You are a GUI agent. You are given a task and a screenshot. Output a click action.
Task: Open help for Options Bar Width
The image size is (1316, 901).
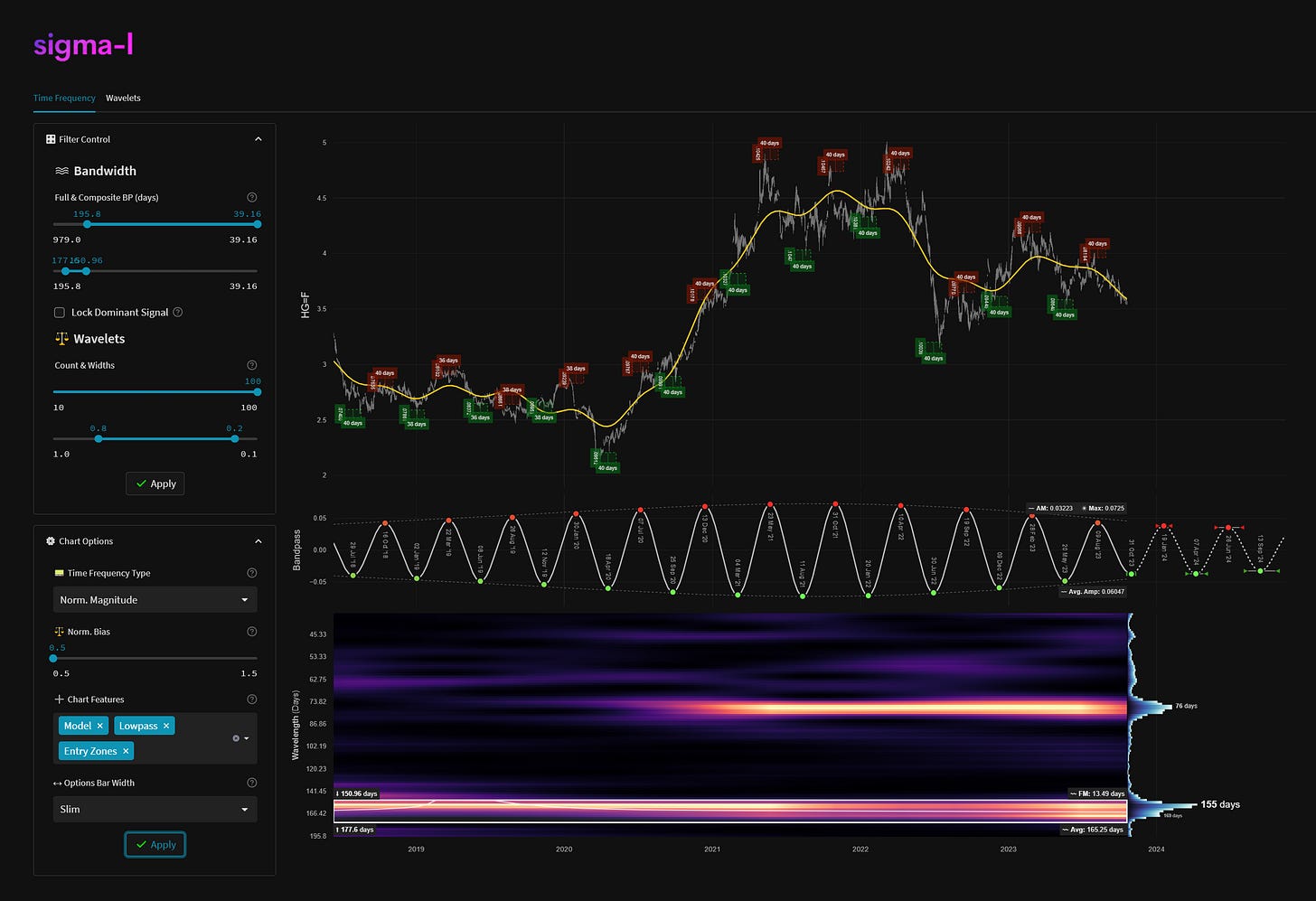click(252, 783)
